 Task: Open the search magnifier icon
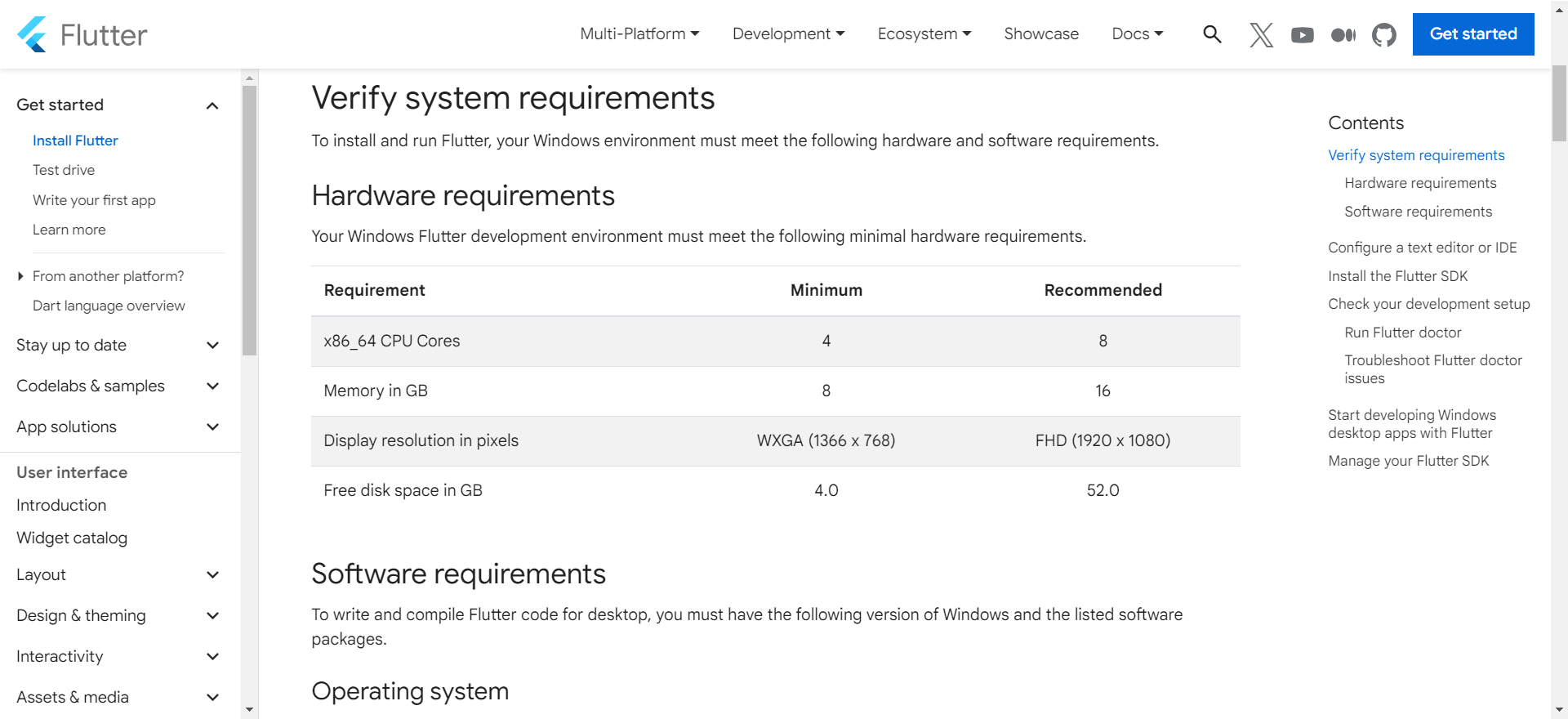coord(1212,34)
